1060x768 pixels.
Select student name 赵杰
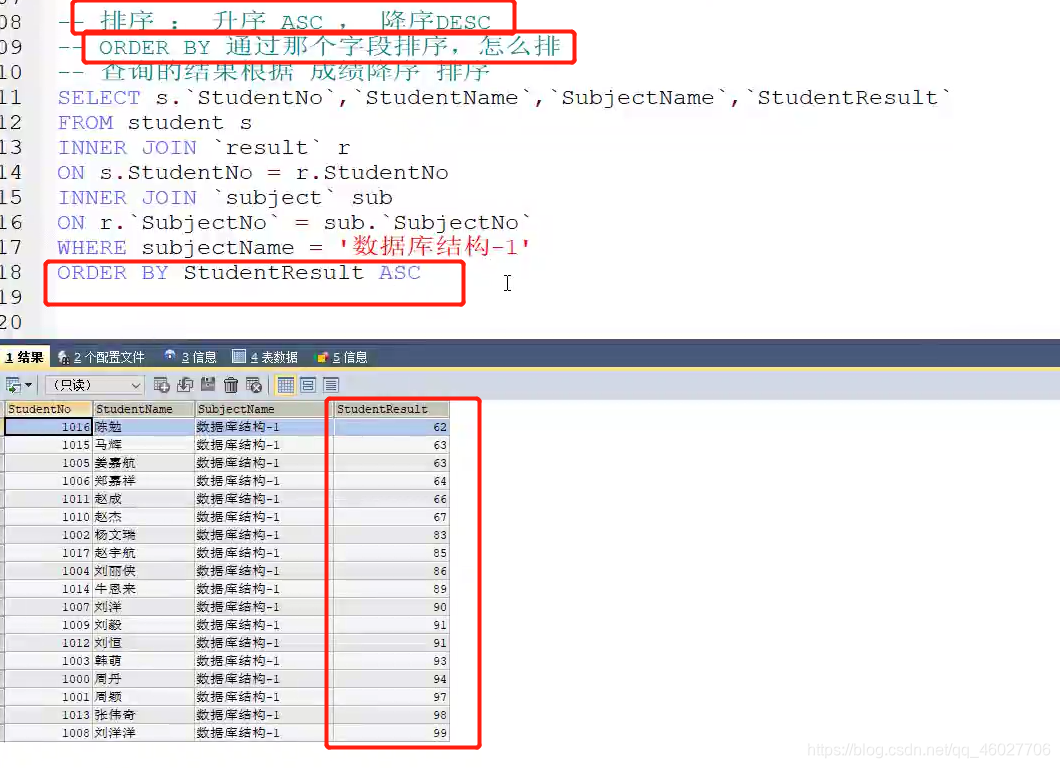pos(143,517)
